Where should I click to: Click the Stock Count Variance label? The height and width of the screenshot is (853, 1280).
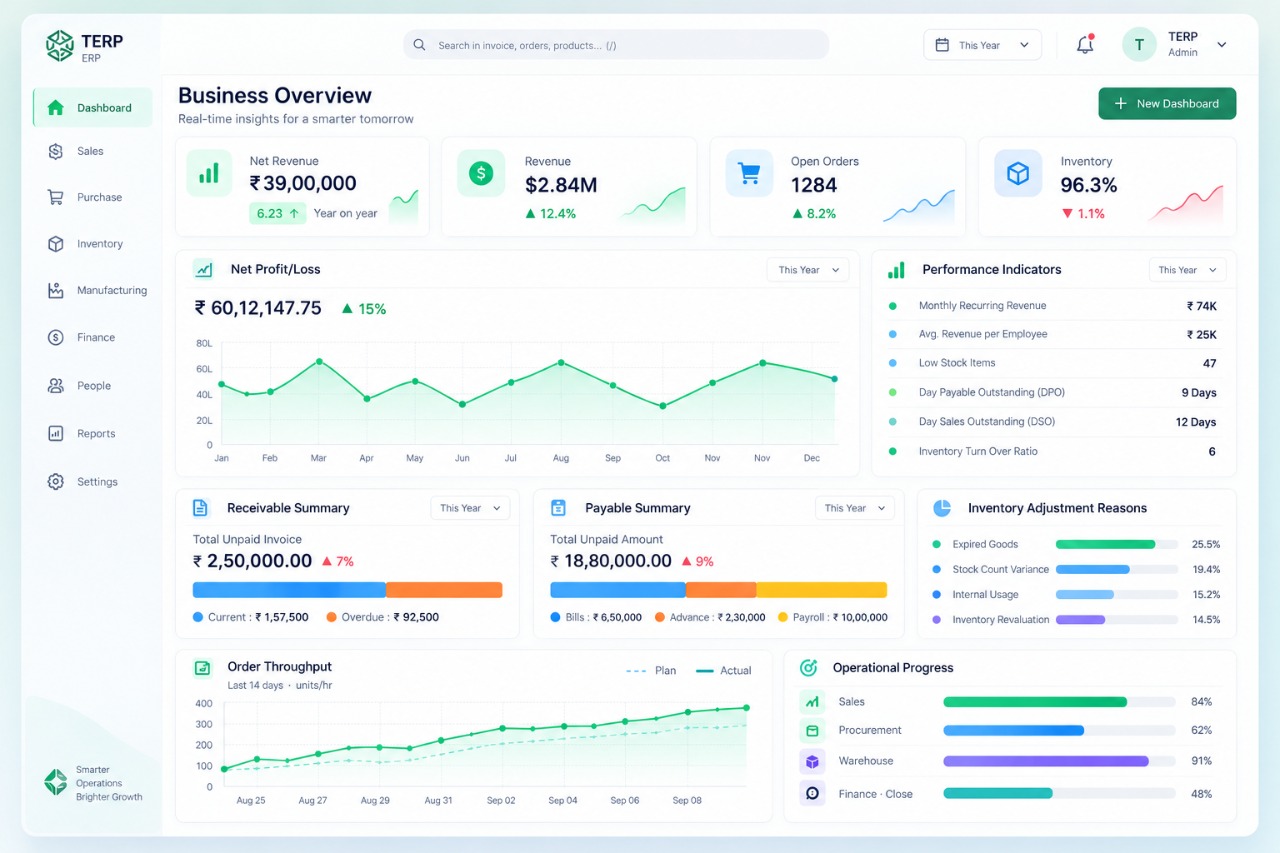pyautogui.click(x=1000, y=570)
